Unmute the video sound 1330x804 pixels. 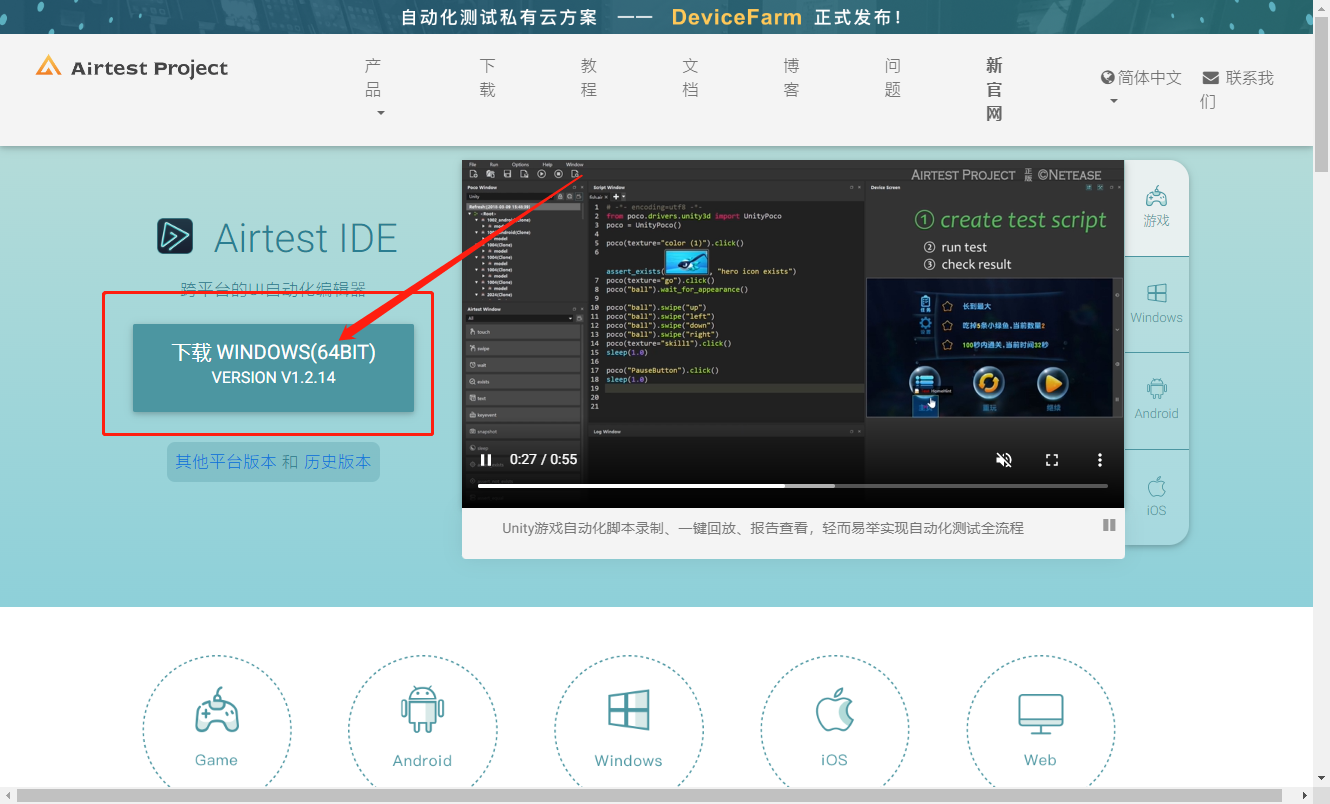(1004, 460)
